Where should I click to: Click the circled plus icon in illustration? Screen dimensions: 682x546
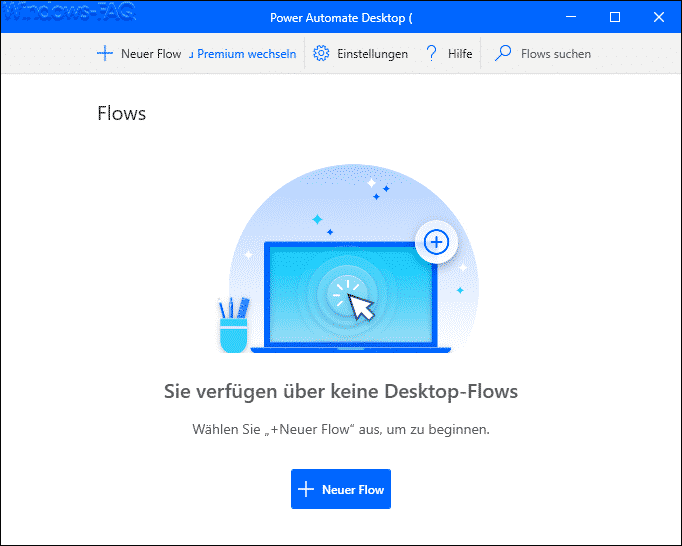pyautogui.click(x=436, y=242)
